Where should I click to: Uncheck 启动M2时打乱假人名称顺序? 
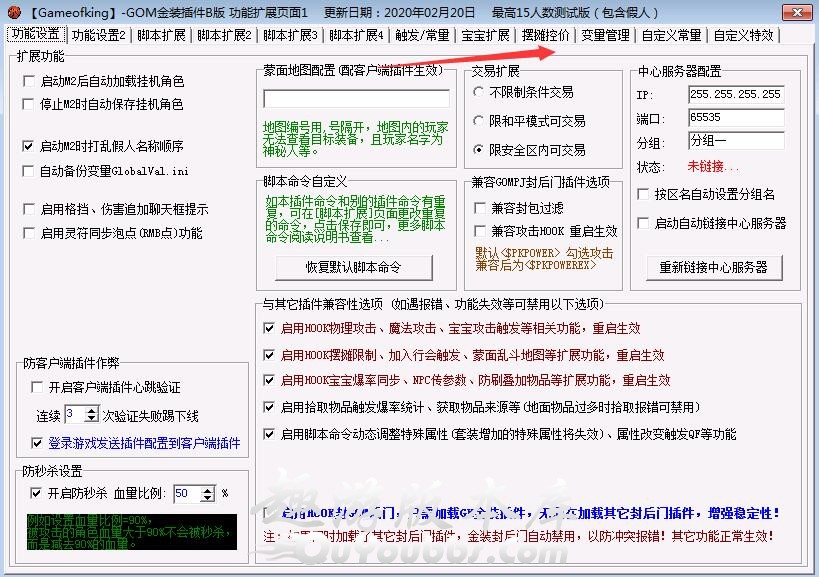pos(29,146)
